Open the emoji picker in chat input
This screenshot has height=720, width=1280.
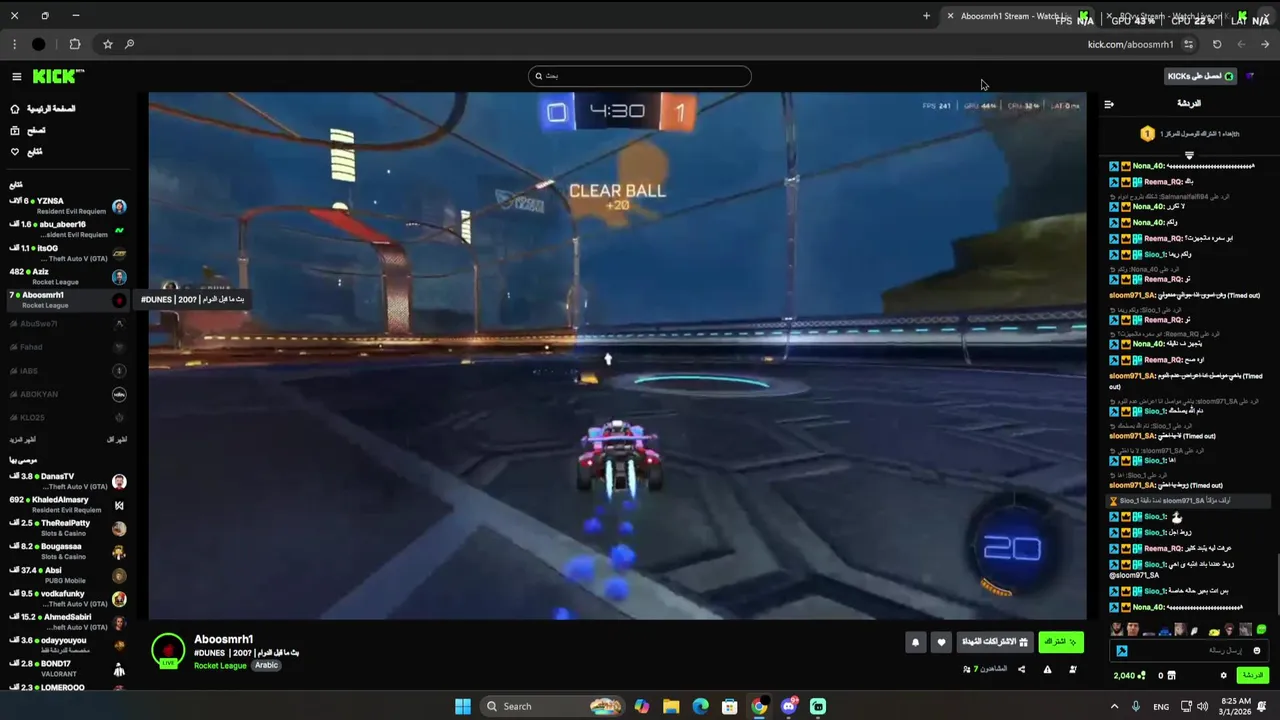click(x=1257, y=651)
